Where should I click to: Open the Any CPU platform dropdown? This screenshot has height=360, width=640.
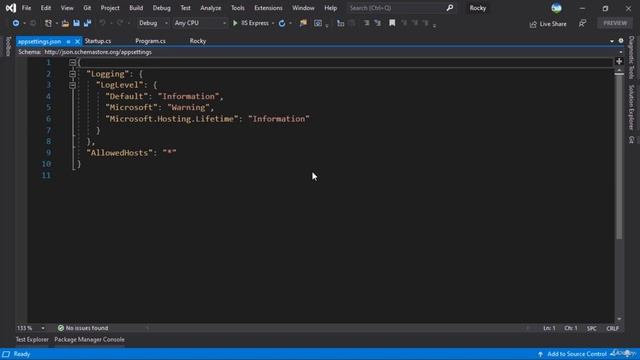point(200,23)
